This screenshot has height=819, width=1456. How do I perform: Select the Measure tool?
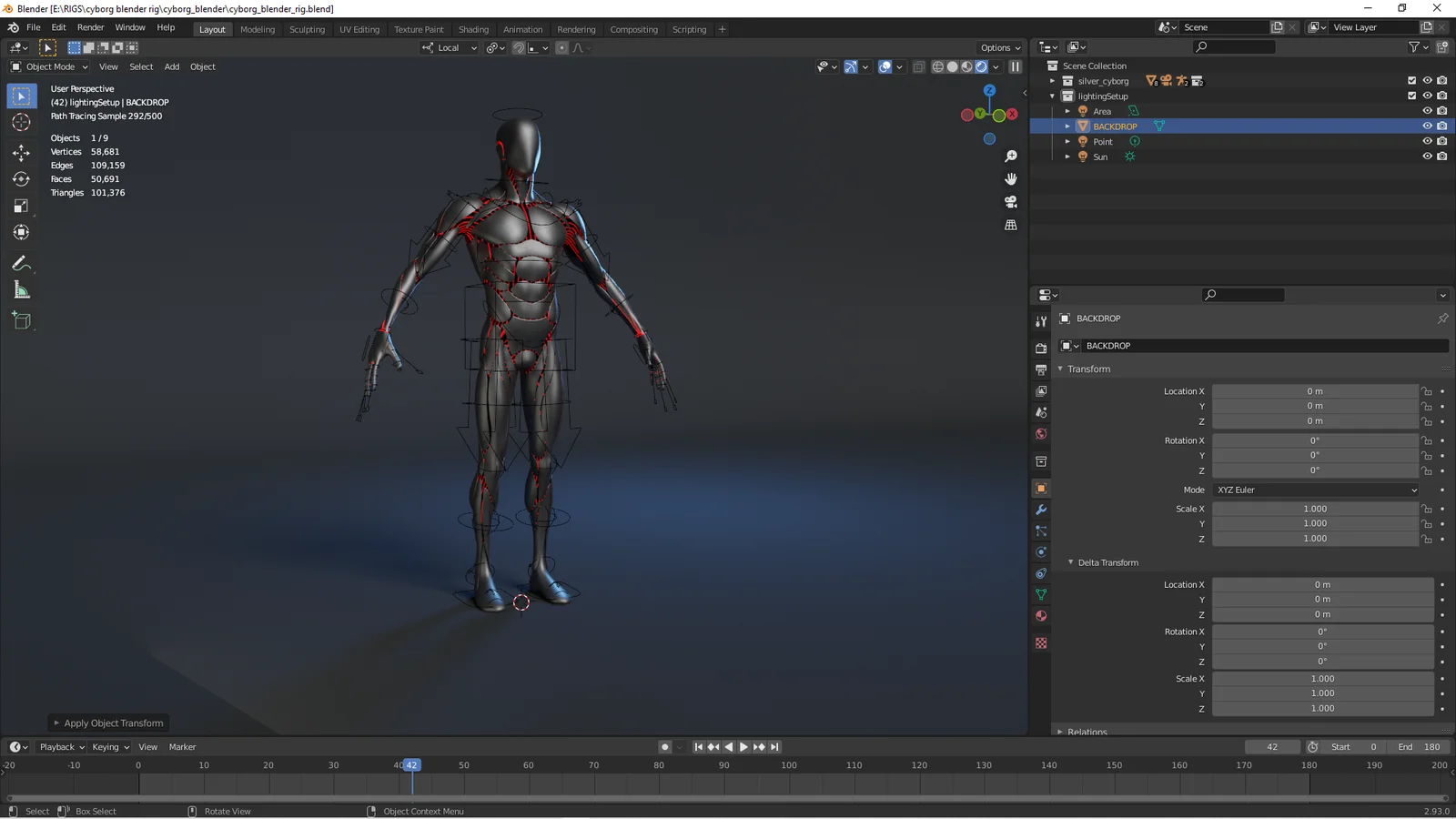click(21, 290)
